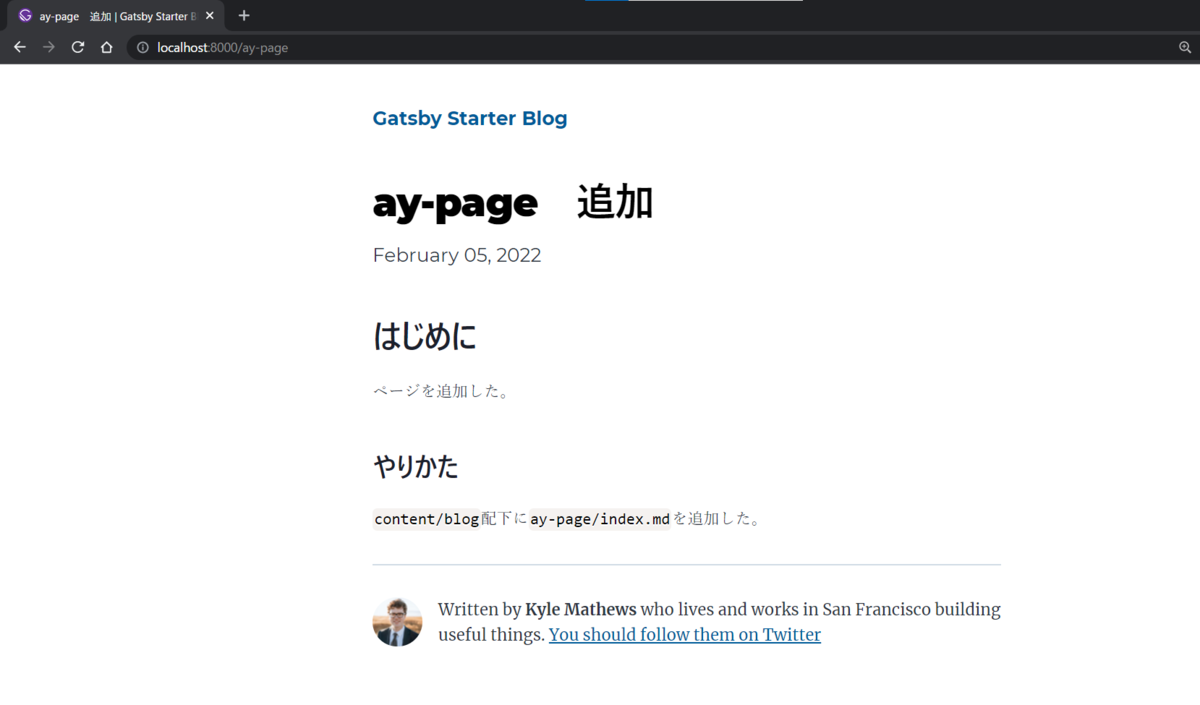Click the author name 'Kyle Mathews'
The image size is (1200, 705).
(x=580, y=609)
